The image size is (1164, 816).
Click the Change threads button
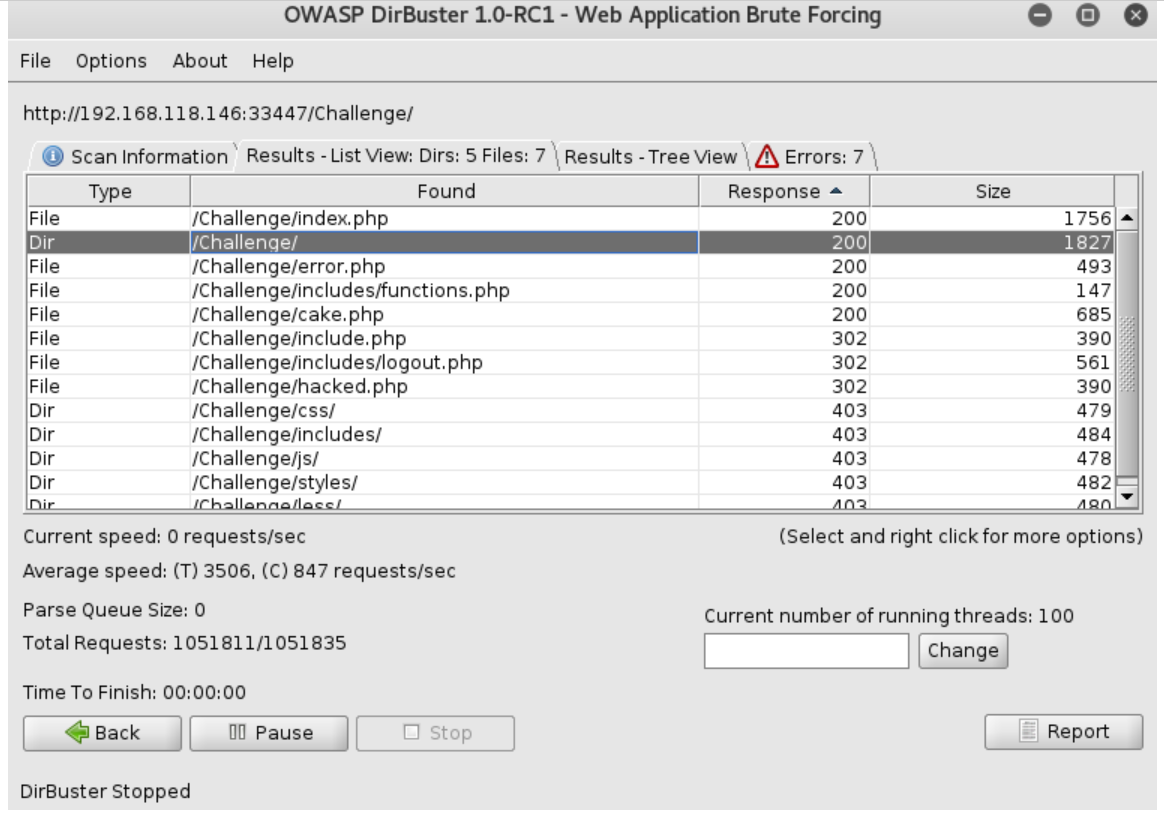tap(963, 651)
